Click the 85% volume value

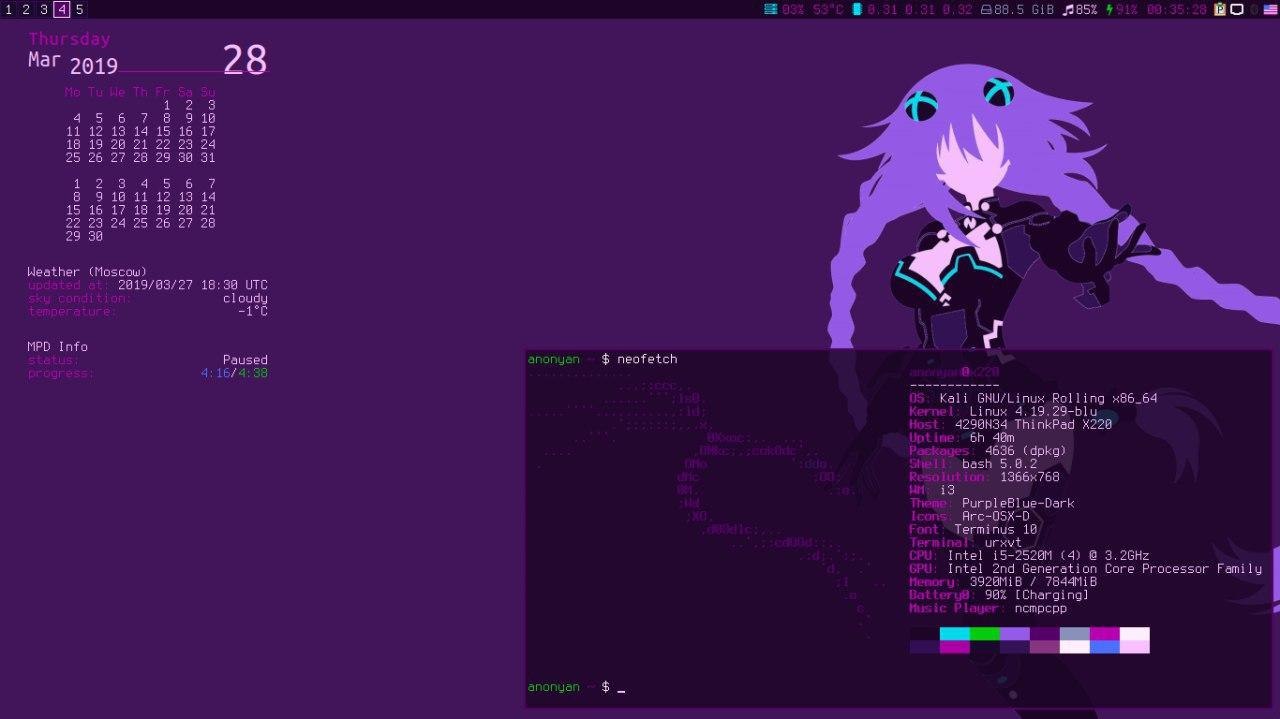click(x=1086, y=9)
